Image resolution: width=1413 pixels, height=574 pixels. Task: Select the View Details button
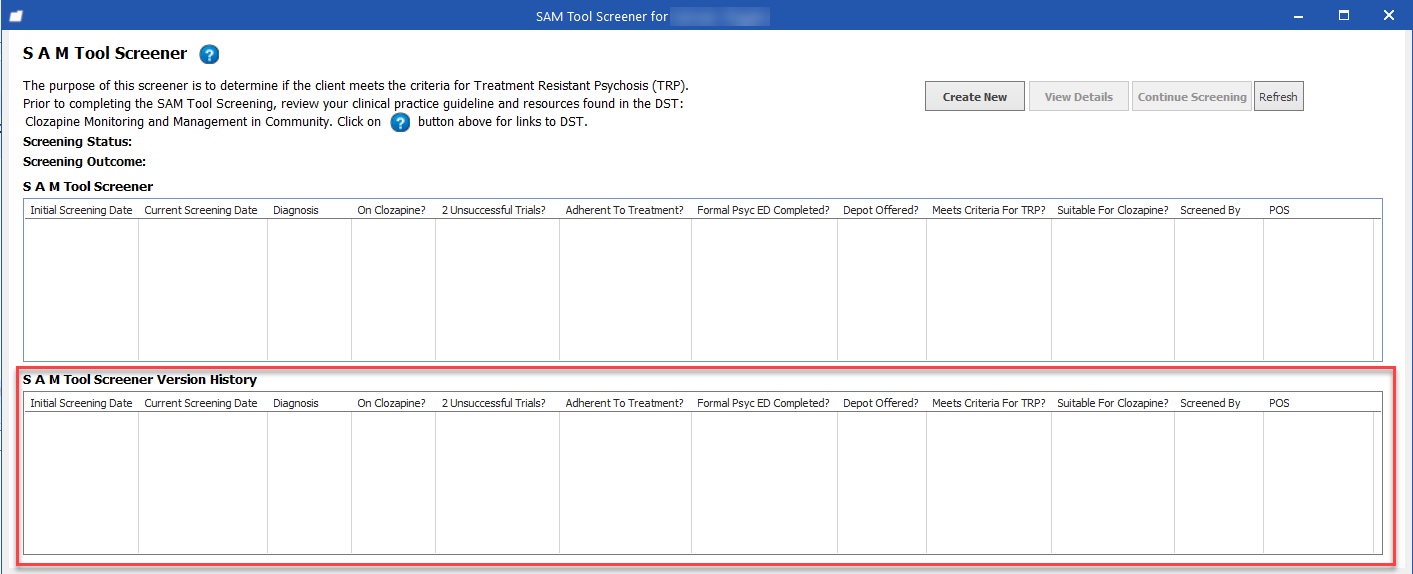(x=1078, y=97)
